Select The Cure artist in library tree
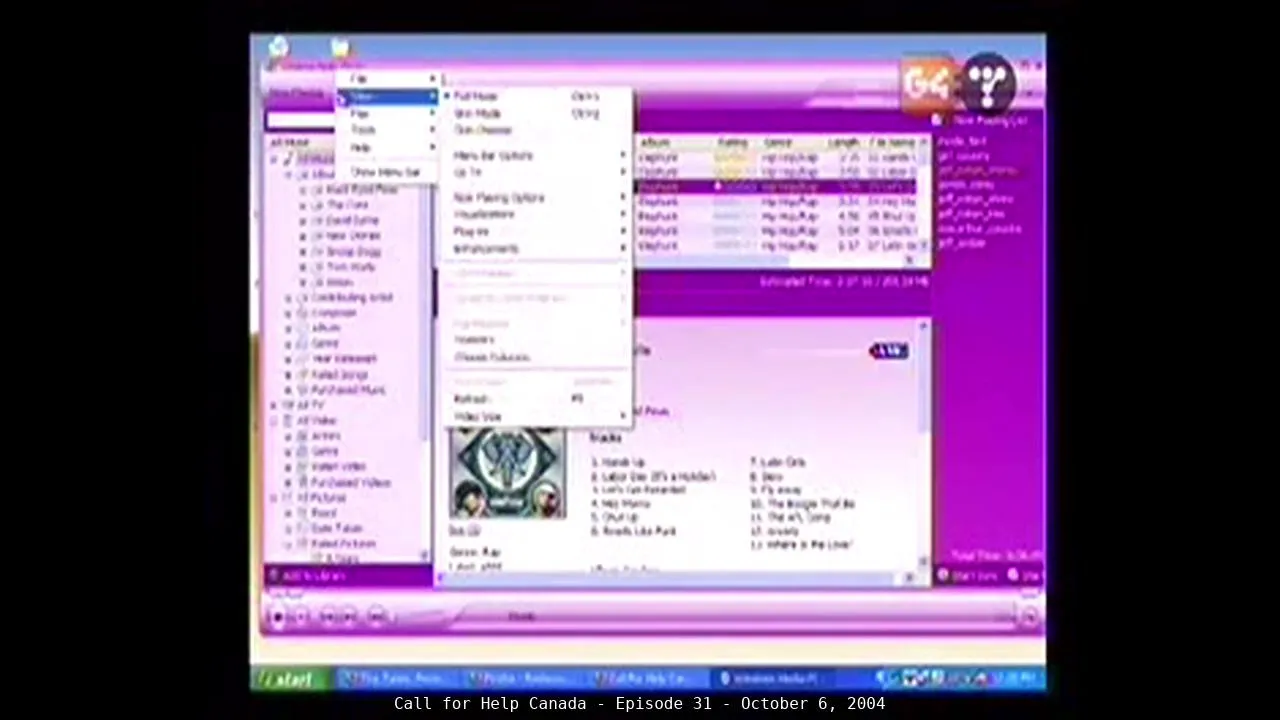This screenshot has width=1280, height=720. tap(346, 205)
